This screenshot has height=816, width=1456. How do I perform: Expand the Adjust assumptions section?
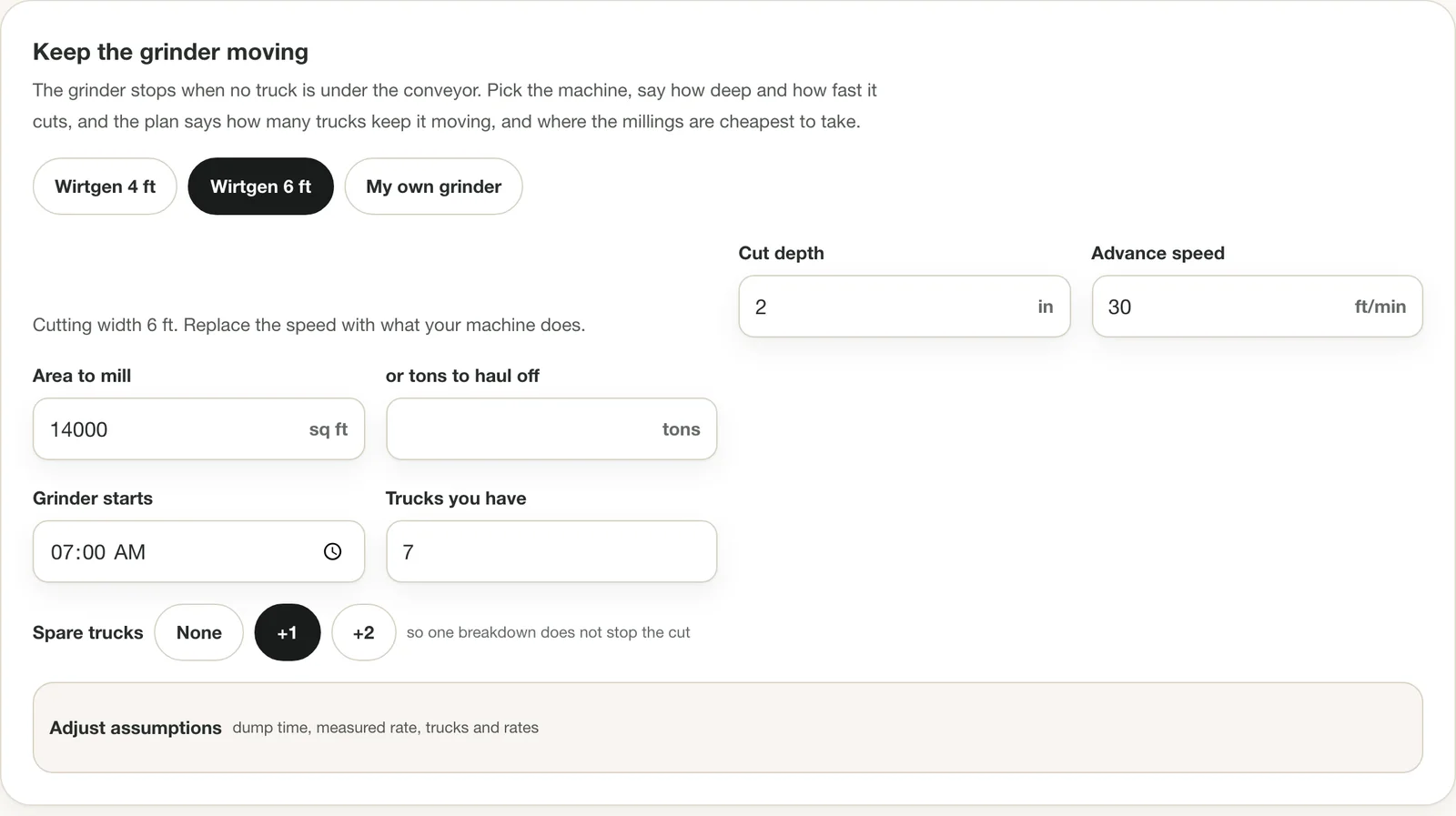[727, 728]
